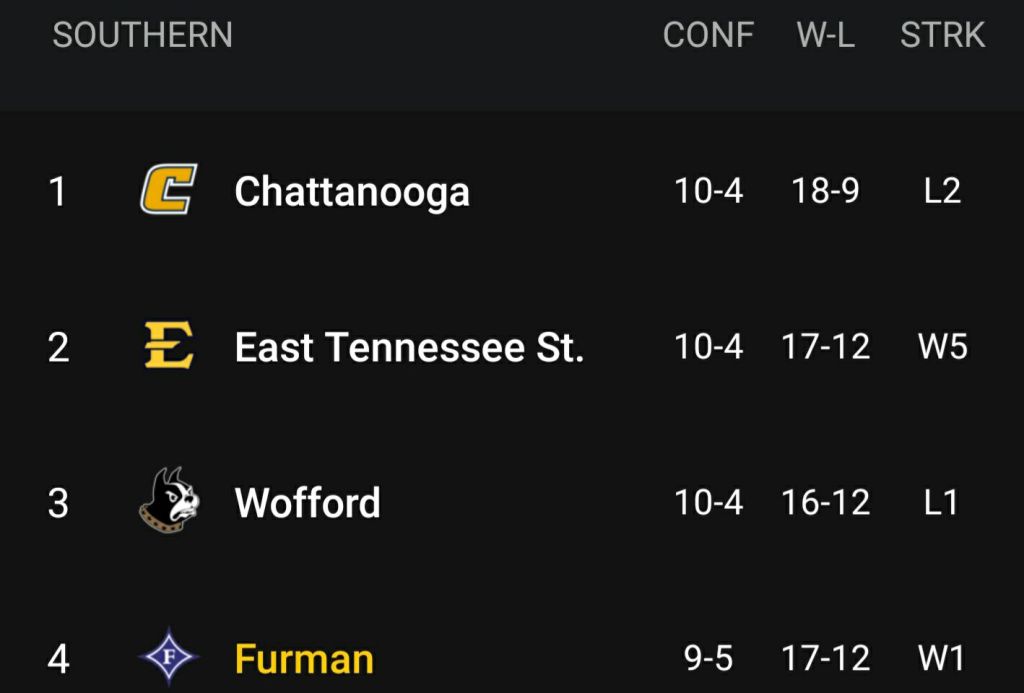1024x693 pixels.
Task: Click the rank 1 number
Action: click(x=58, y=191)
